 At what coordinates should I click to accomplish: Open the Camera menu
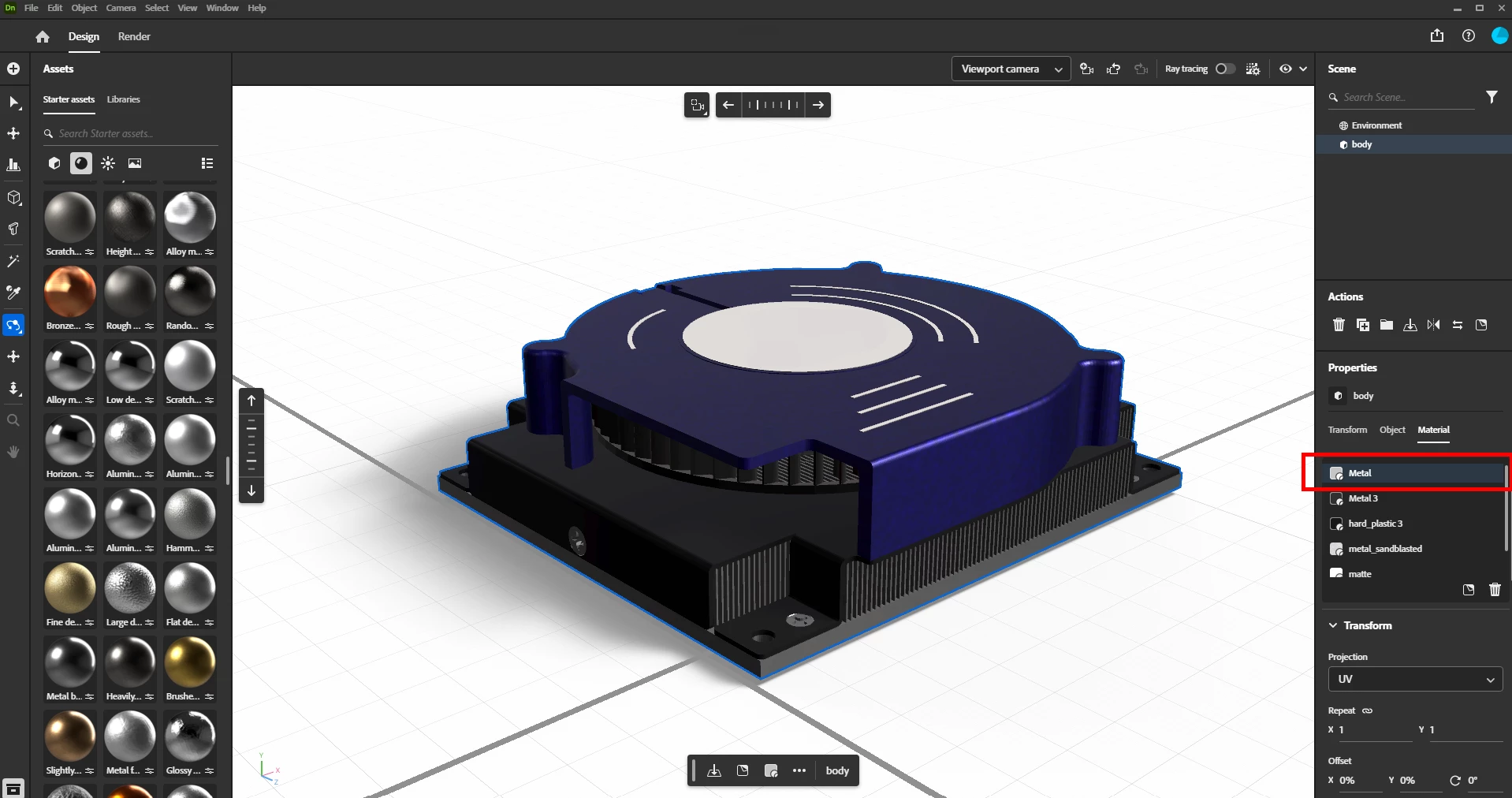(121, 8)
